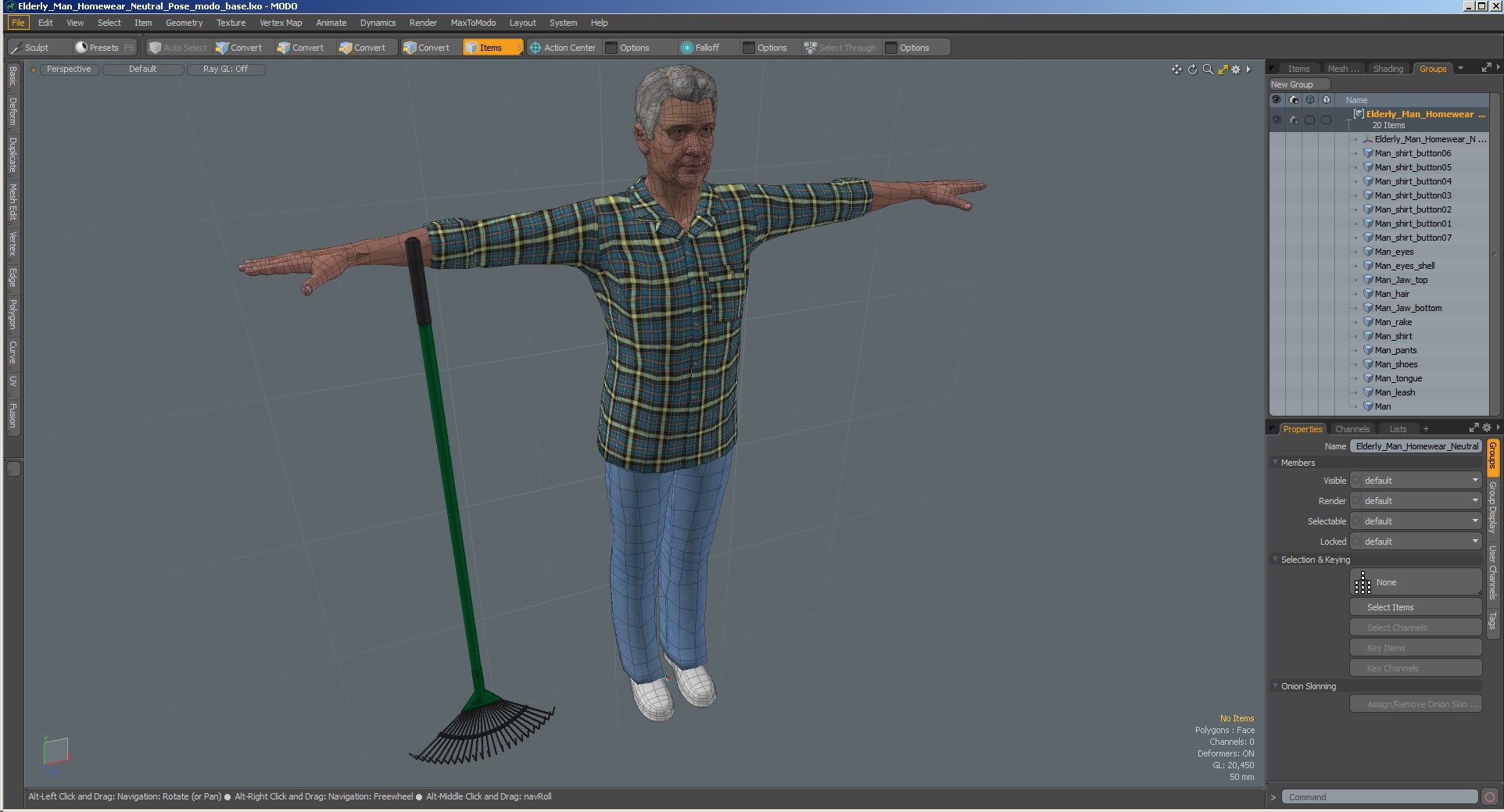
Task: Open the Locked dropdown
Action: [1416, 542]
